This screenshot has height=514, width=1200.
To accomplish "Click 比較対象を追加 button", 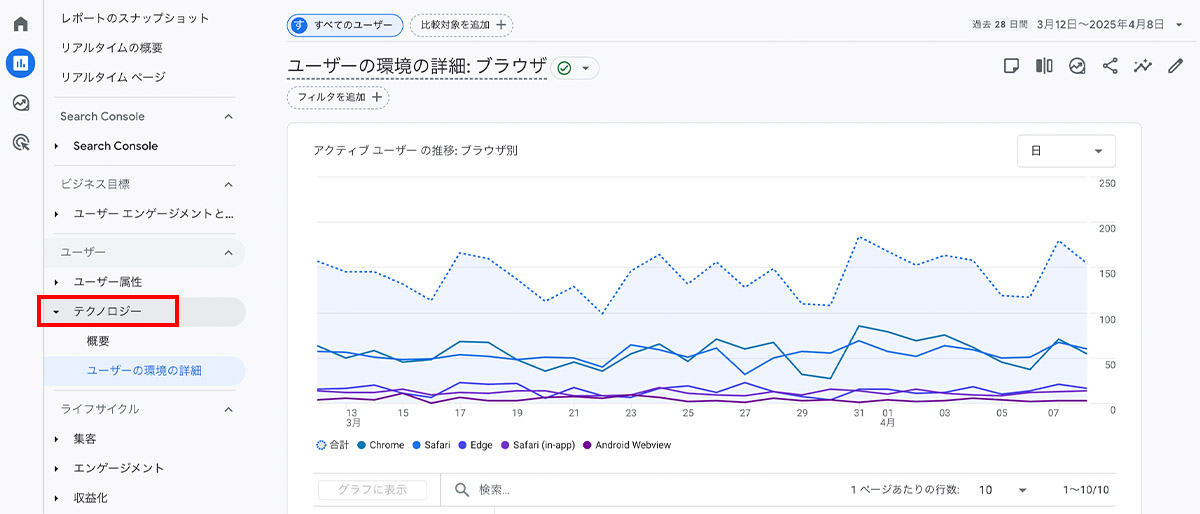I will pyautogui.click(x=461, y=24).
